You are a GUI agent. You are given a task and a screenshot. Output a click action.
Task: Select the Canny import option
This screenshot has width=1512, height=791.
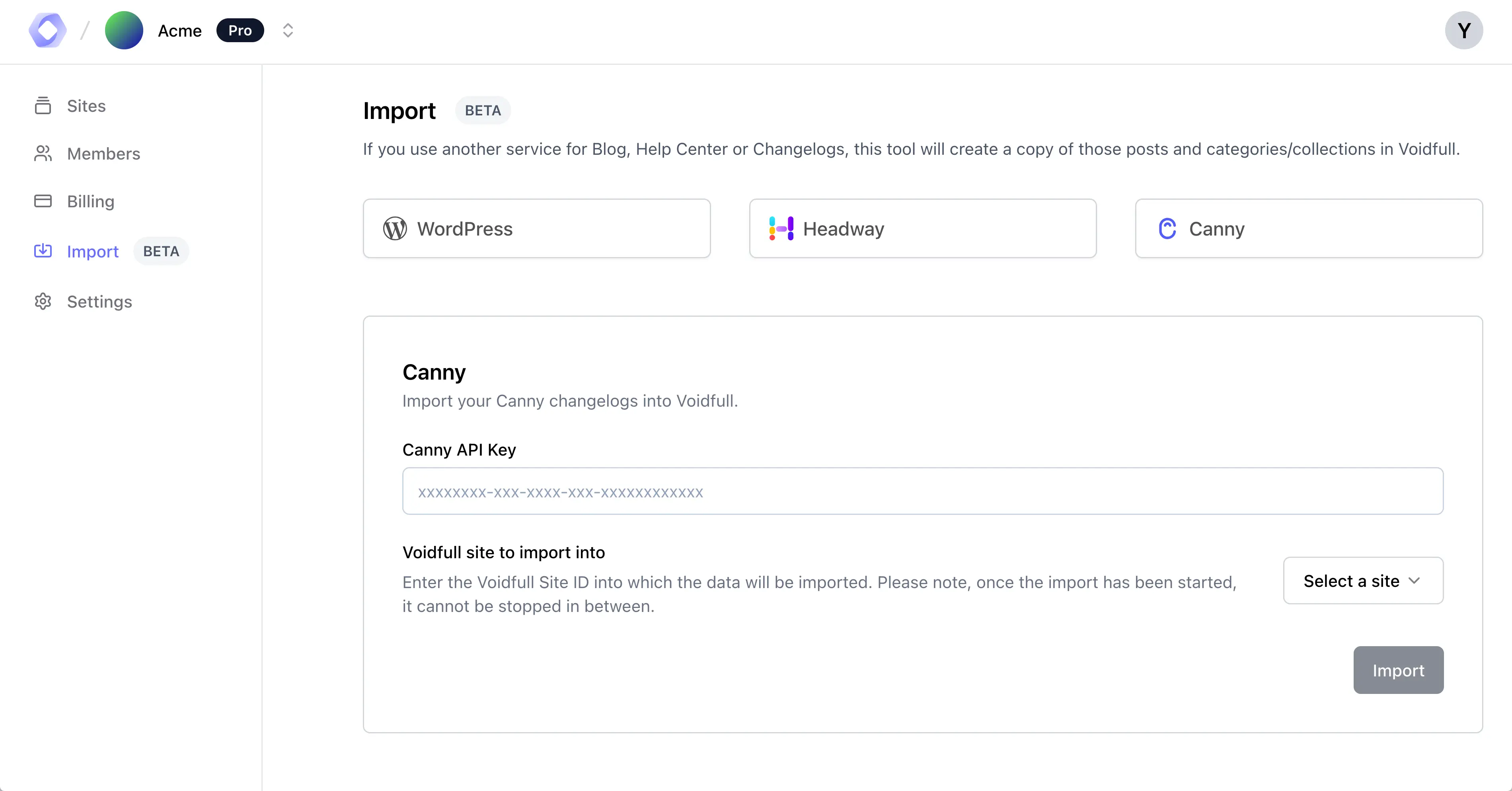pyautogui.click(x=1308, y=229)
